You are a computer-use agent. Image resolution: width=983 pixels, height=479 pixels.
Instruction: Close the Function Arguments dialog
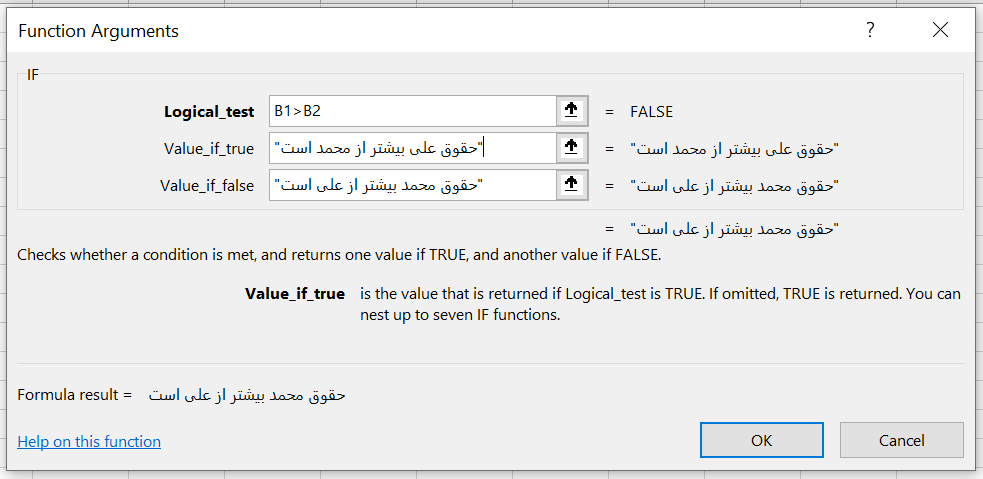940,30
